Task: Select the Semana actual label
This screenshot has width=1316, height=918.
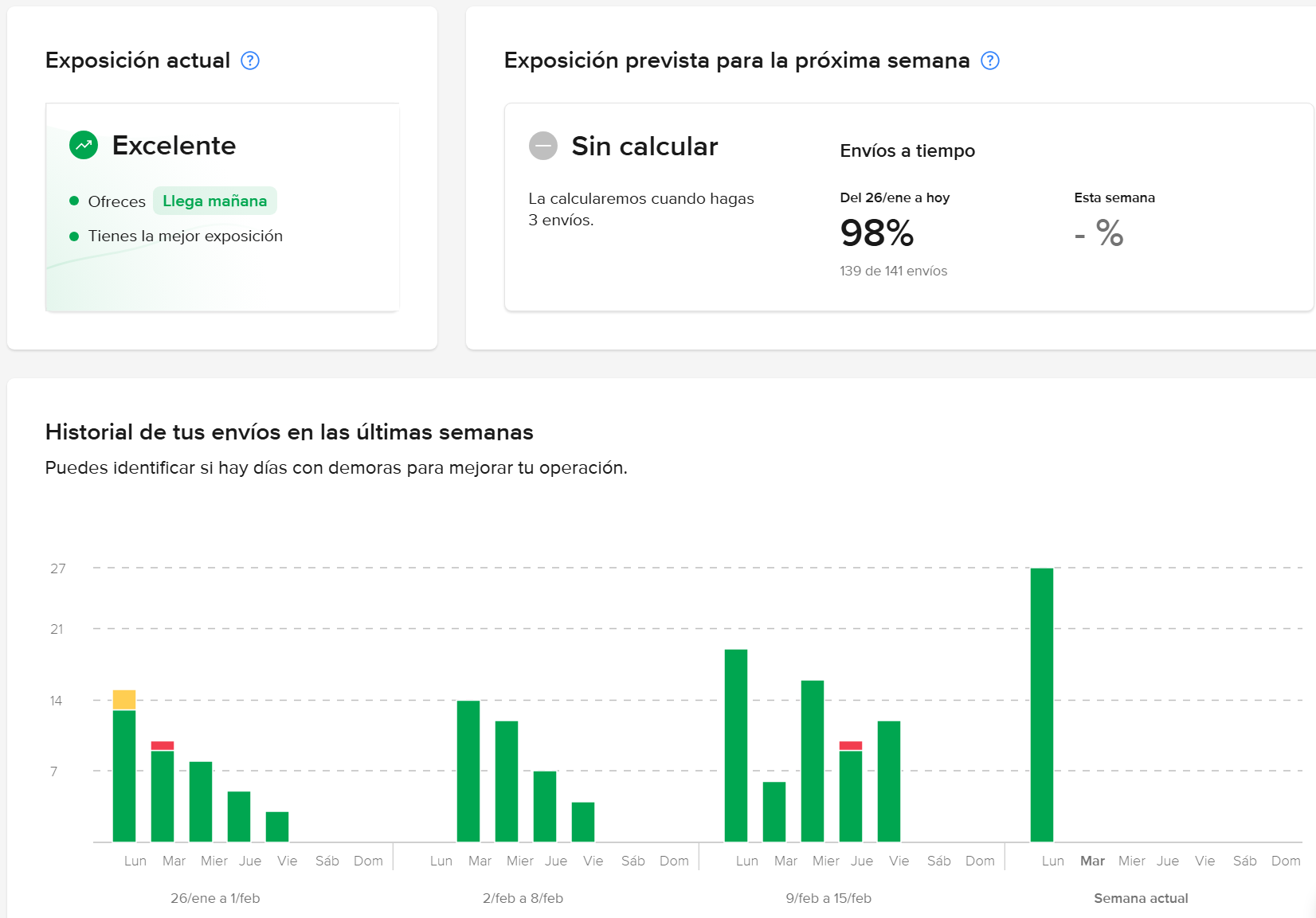Action: (1141, 897)
